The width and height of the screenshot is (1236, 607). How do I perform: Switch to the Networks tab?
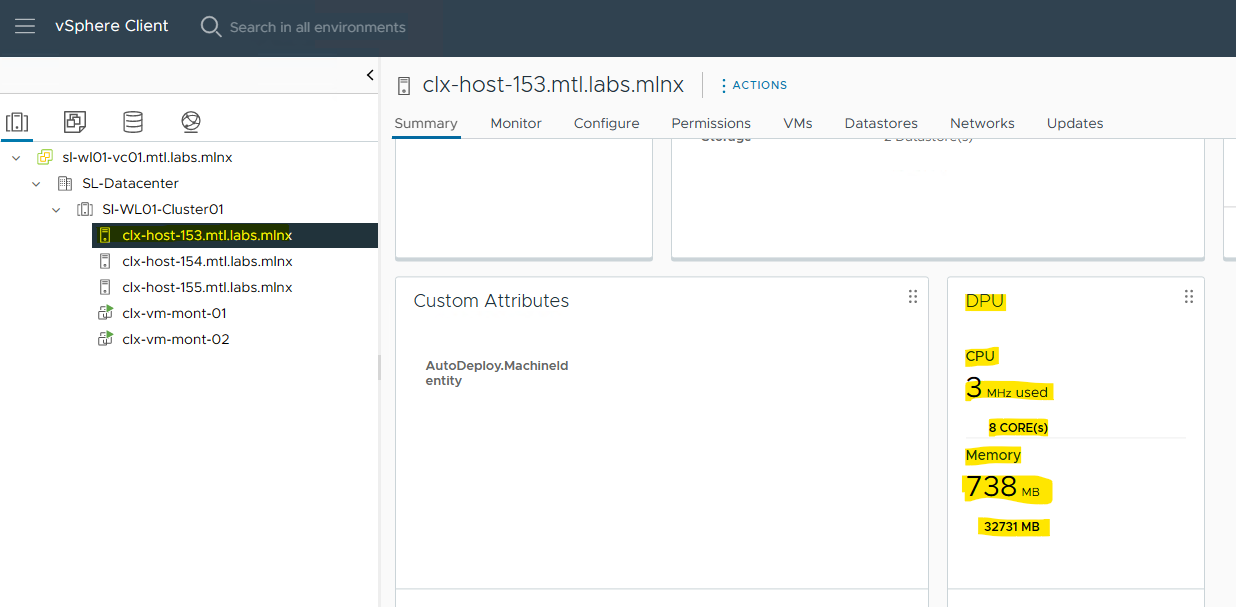point(982,123)
